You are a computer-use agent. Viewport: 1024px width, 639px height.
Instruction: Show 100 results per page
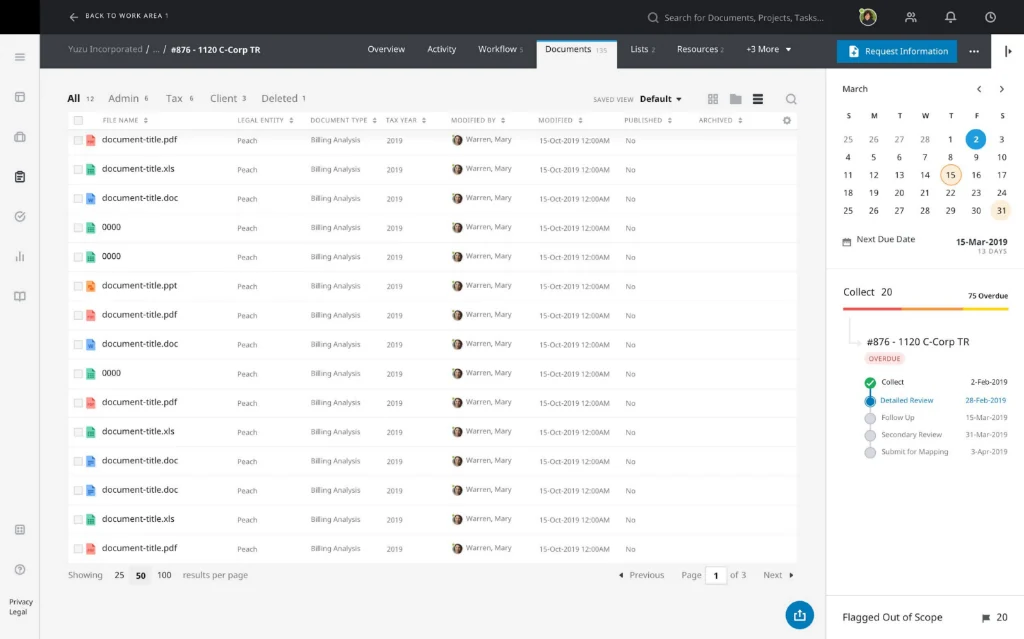[164, 575]
